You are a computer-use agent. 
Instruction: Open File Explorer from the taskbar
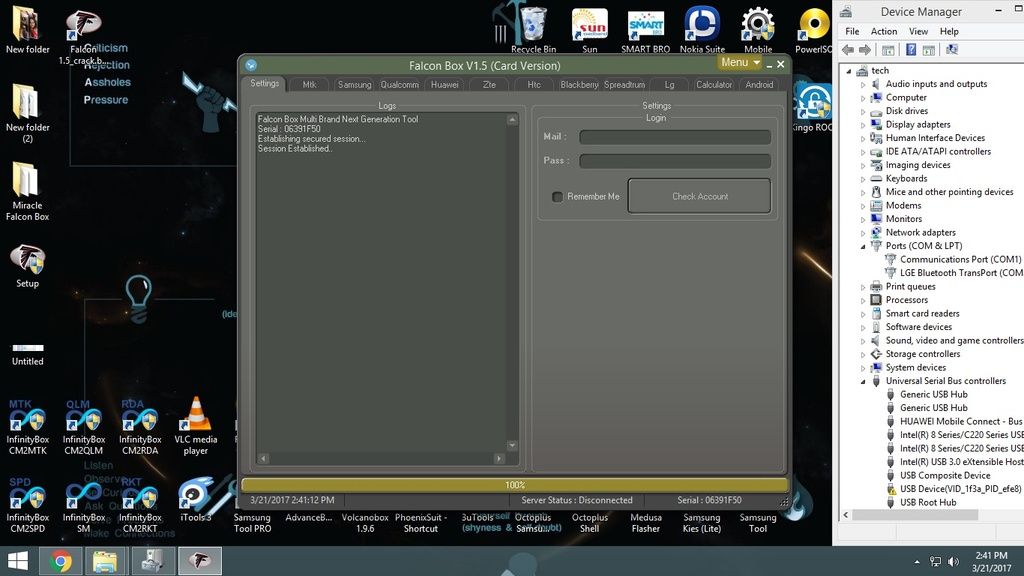click(x=104, y=561)
